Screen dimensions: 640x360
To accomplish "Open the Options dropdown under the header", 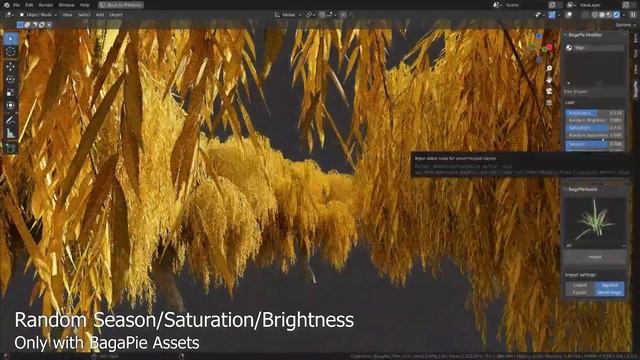I will [x=625, y=25].
